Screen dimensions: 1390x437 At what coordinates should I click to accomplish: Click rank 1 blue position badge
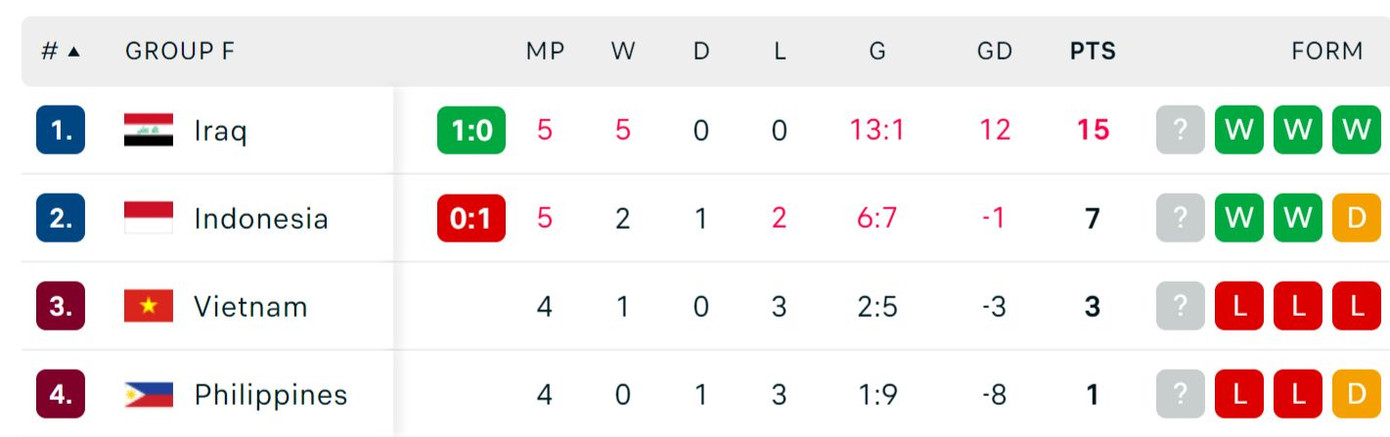61,130
